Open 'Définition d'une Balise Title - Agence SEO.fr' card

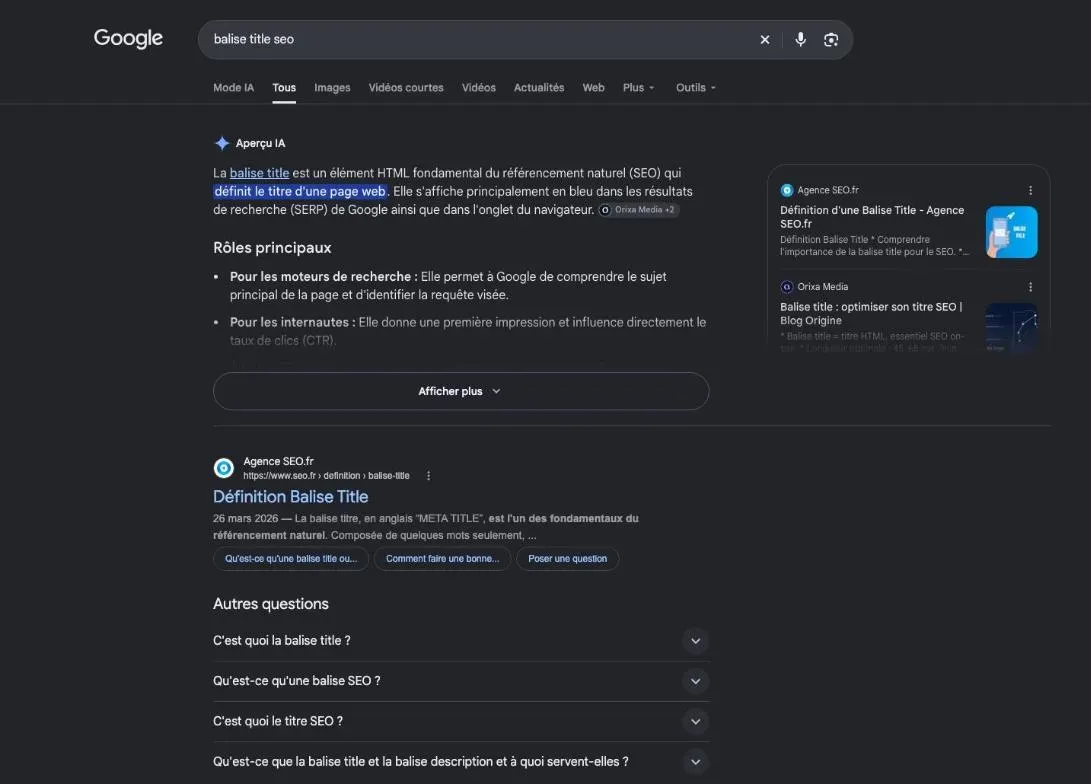point(872,217)
